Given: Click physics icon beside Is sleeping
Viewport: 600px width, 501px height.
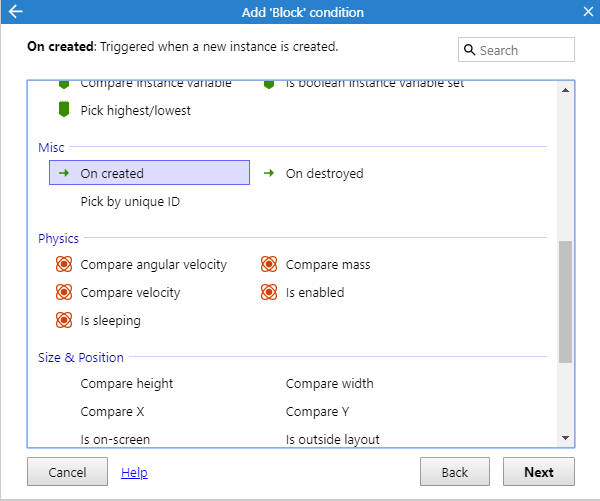Looking at the screenshot, I should tap(64, 321).
